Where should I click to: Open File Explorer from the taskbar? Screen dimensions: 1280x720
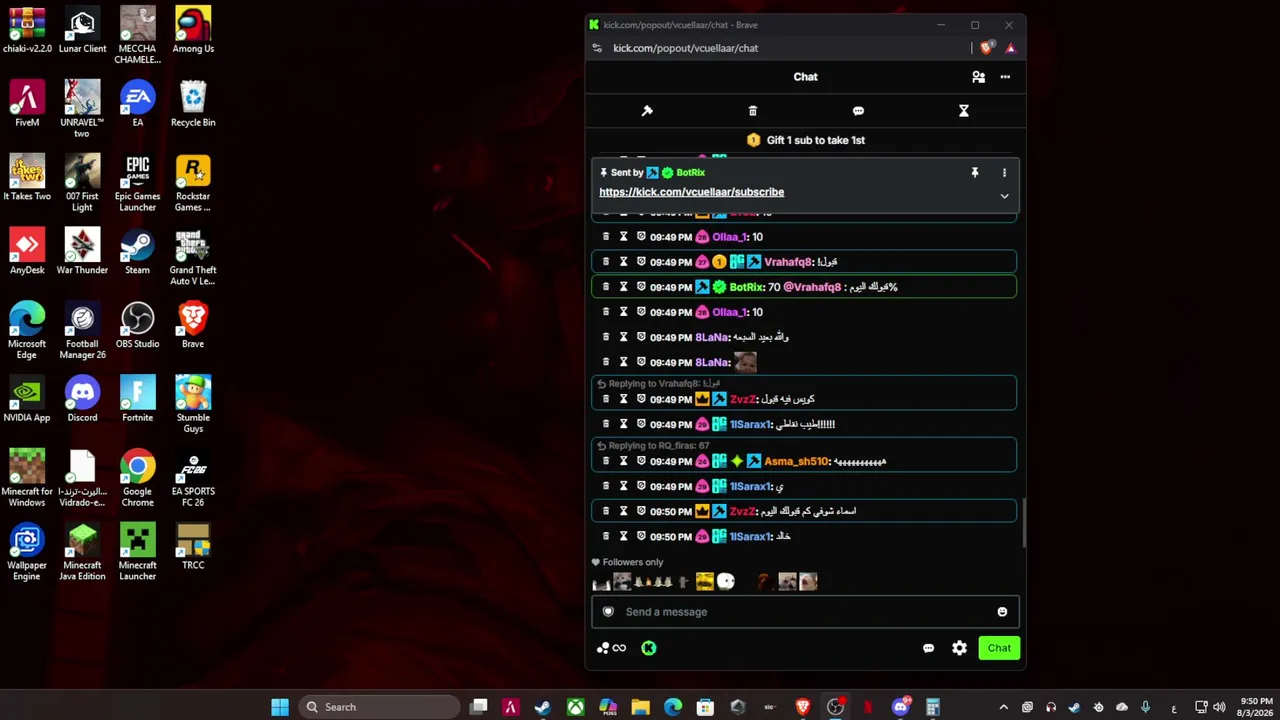click(641, 707)
